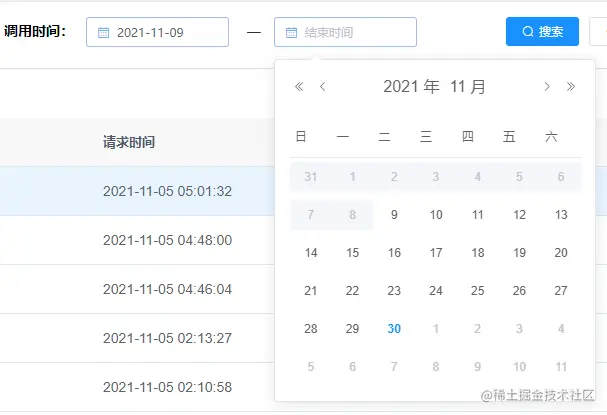Go to next month arrow
Image resolution: width=607 pixels, height=415 pixels.
[547, 86]
